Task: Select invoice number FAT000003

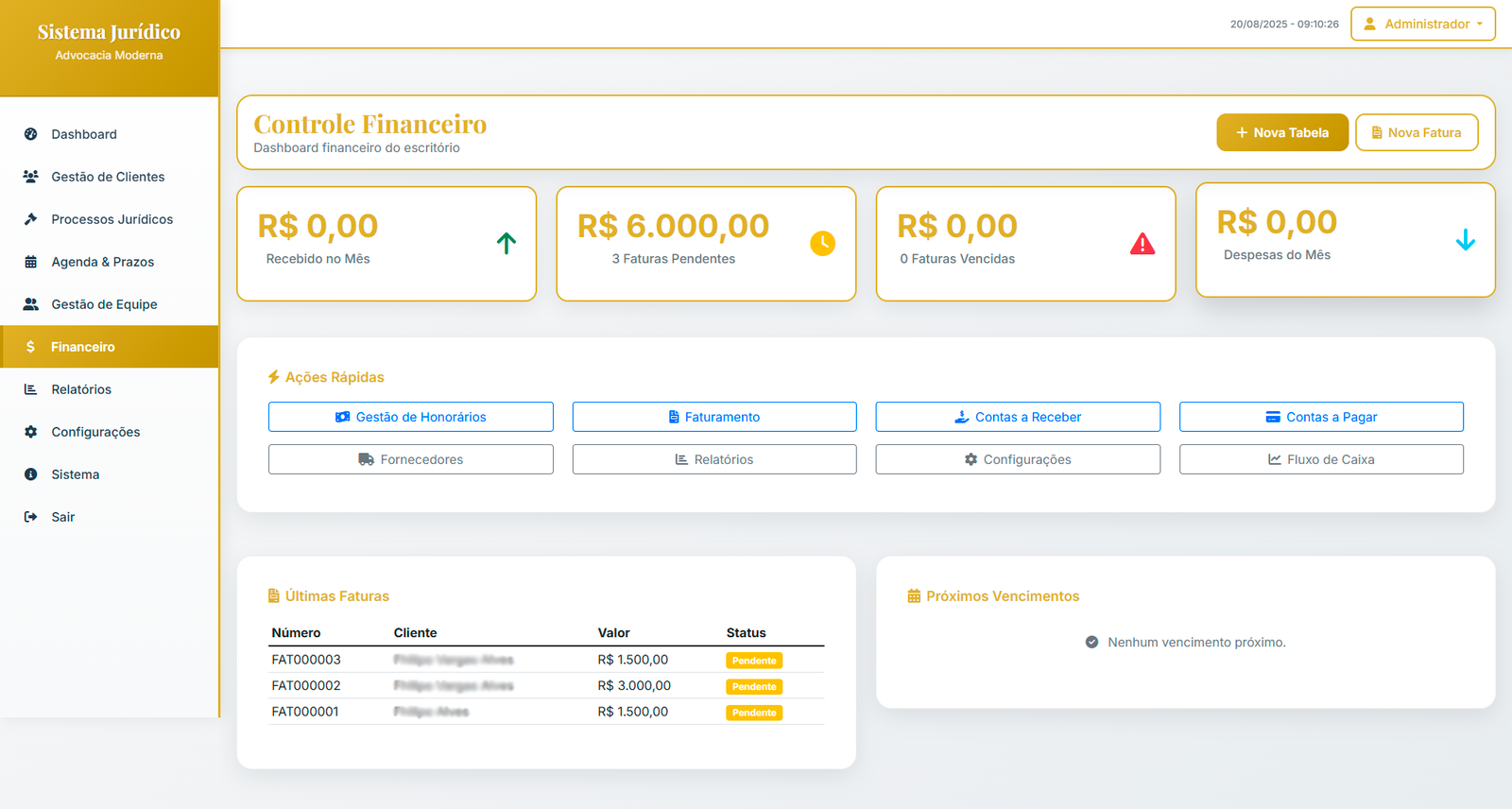Action: pyautogui.click(x=306, y=660)
